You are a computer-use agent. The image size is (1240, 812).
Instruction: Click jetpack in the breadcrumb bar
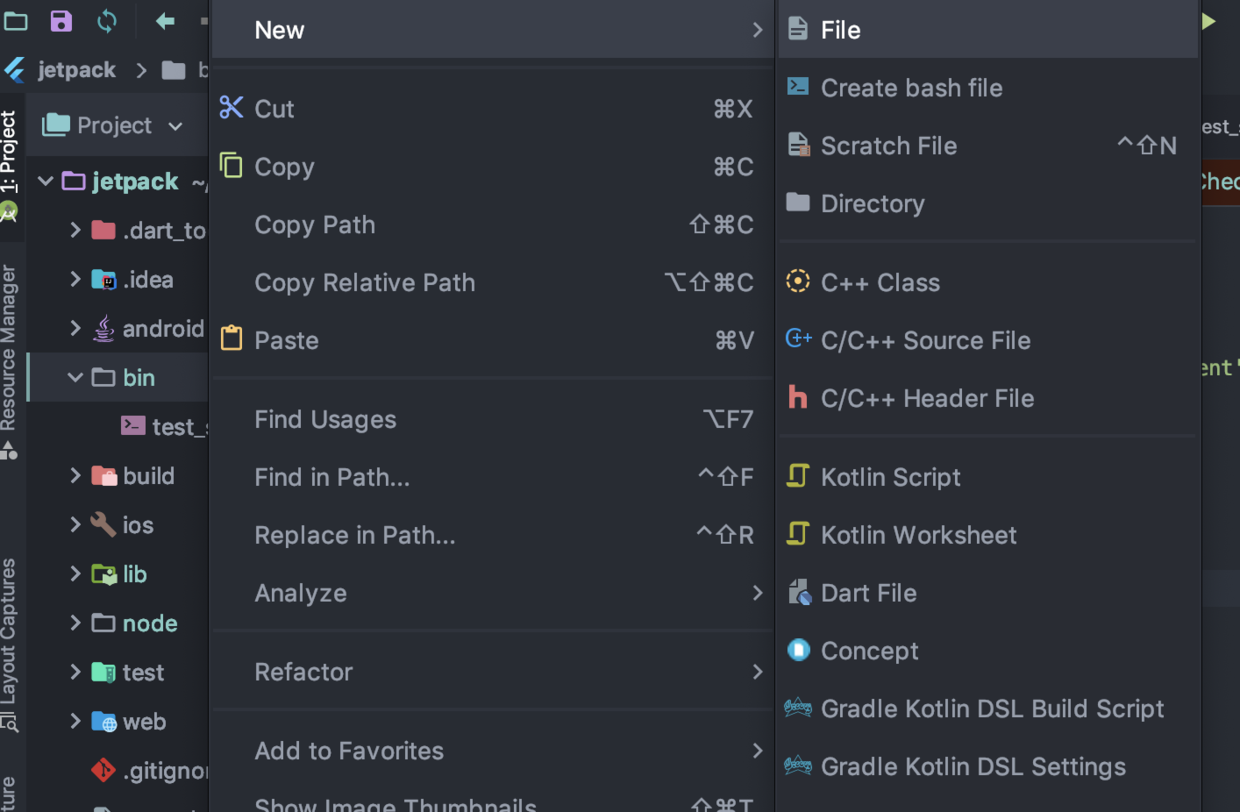click(x=77, y=70)
